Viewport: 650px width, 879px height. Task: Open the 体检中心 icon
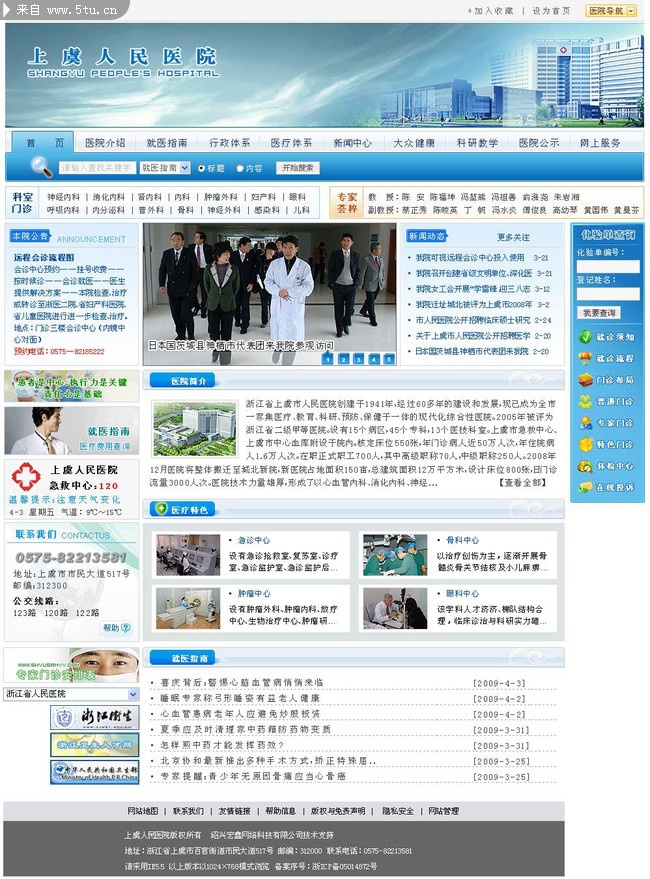click(586, 466)
